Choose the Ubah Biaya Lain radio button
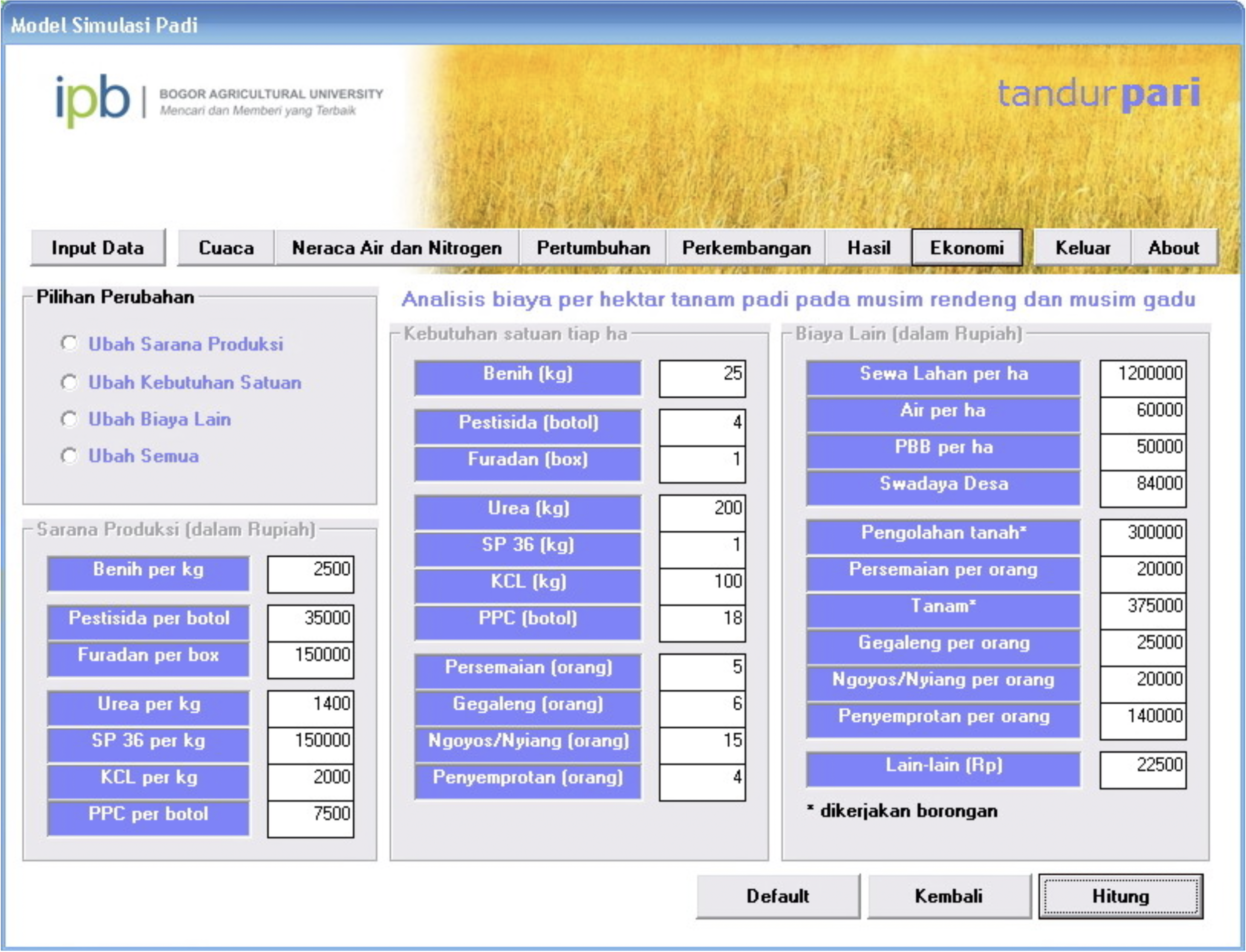Screen dimensions: 1246x952 click(x=69, y=419)
